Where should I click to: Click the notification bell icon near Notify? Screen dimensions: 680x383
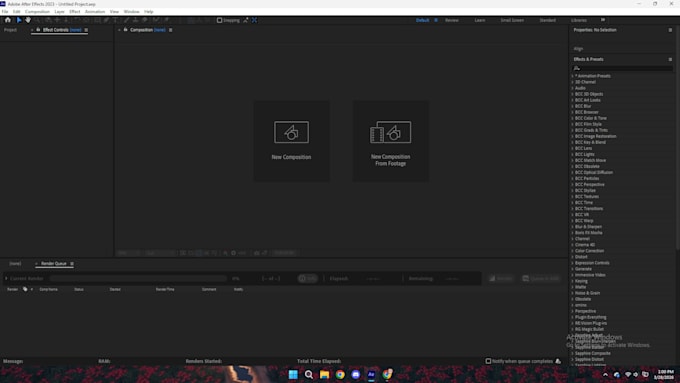coord(558,361)
